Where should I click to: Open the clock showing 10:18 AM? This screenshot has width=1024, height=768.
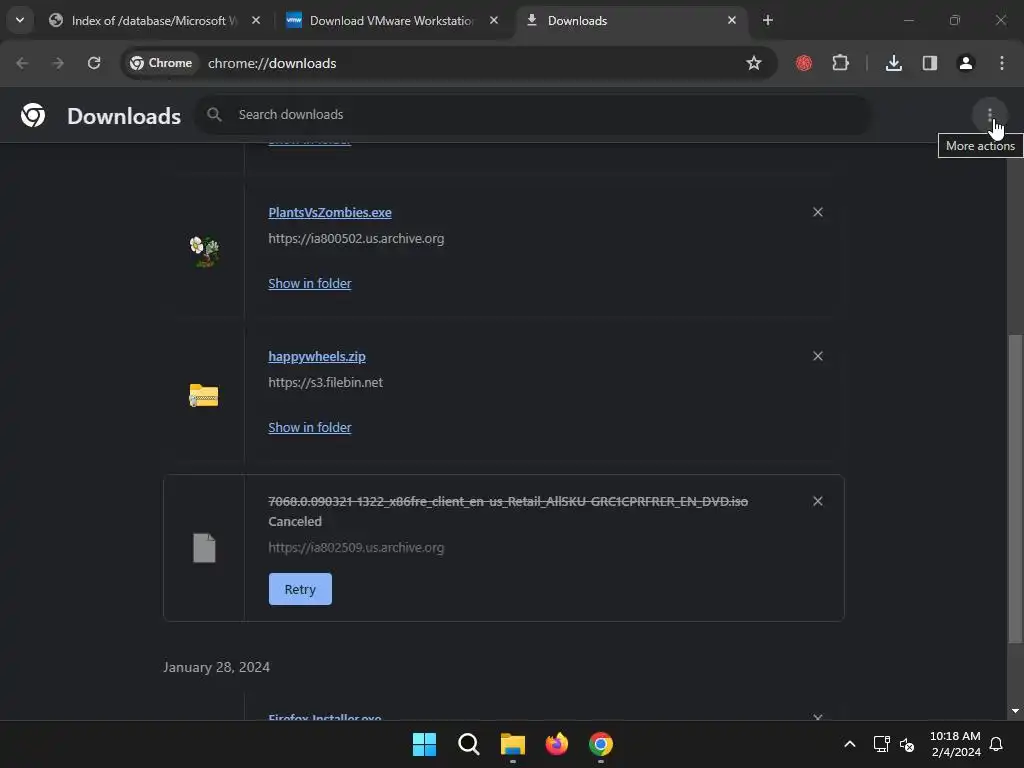click(955, 744)
